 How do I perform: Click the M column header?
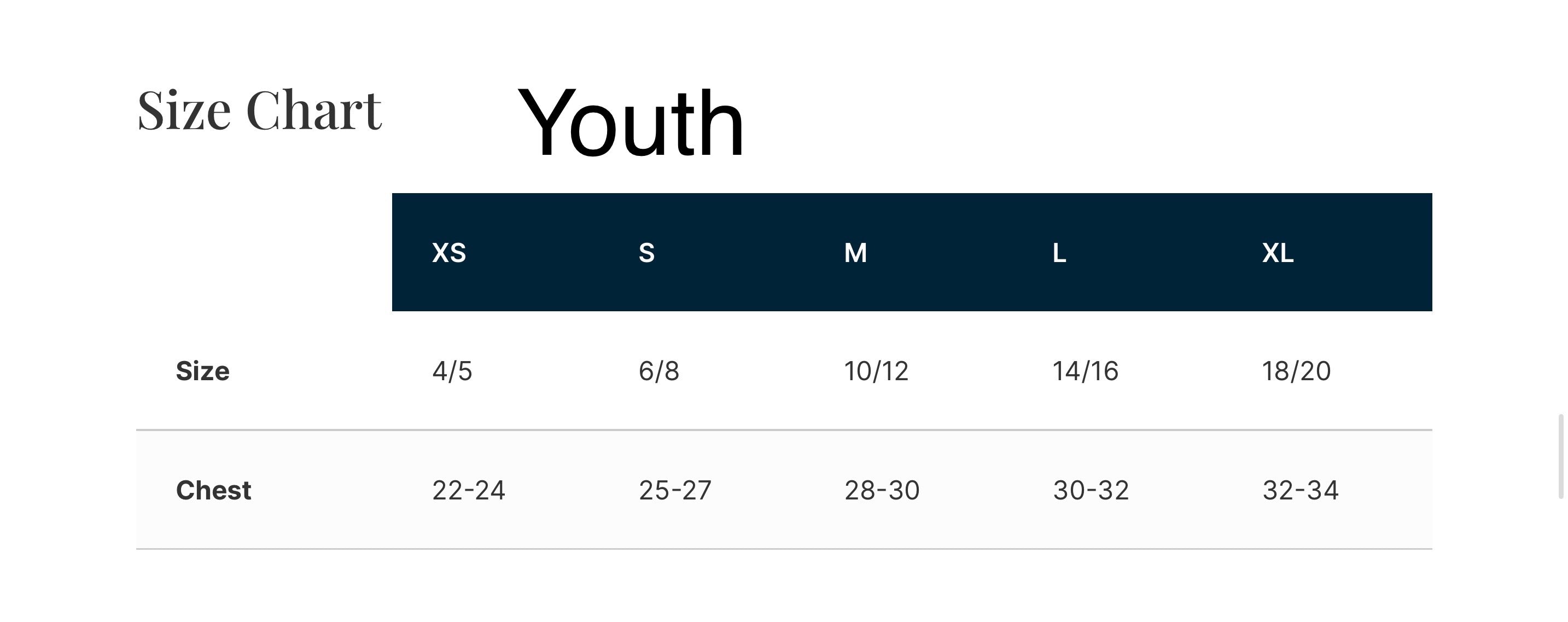[855, 253]
